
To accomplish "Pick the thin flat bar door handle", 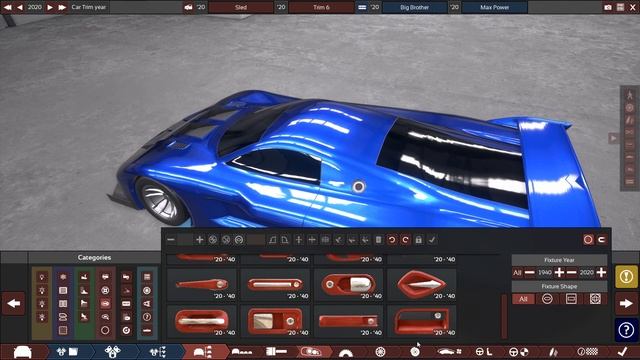I will (x=348, y=321).
